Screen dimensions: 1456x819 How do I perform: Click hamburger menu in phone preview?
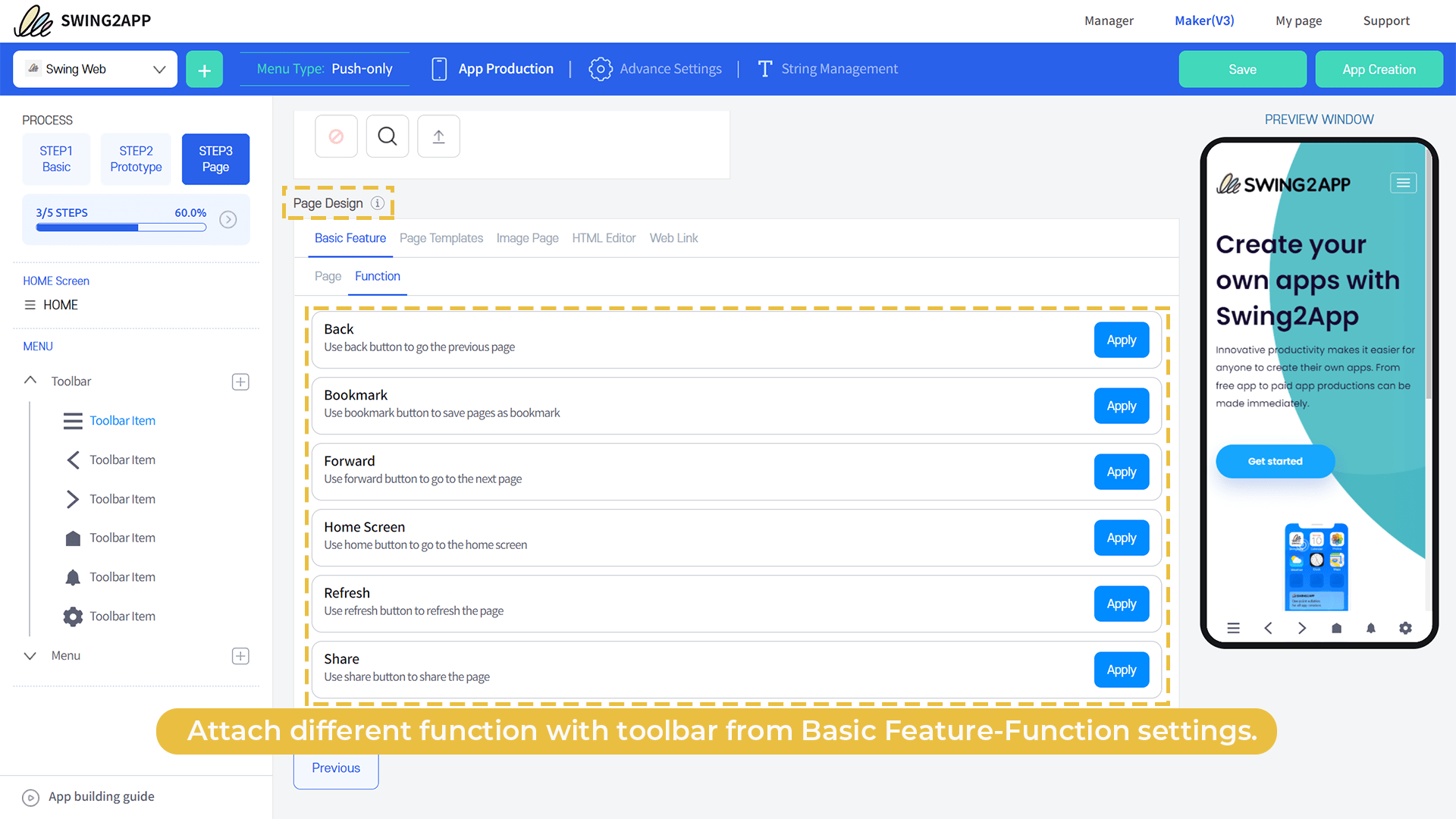coord(1403,183)
